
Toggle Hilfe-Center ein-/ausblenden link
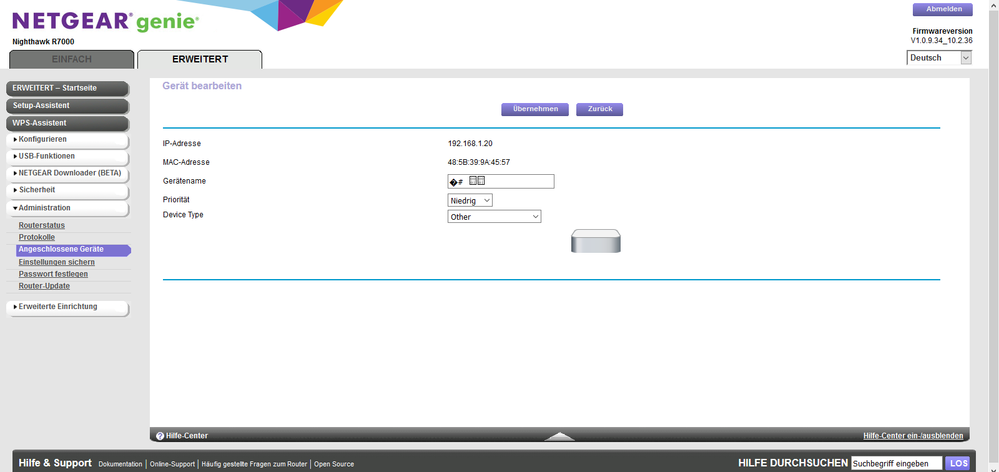coord(913,436)
